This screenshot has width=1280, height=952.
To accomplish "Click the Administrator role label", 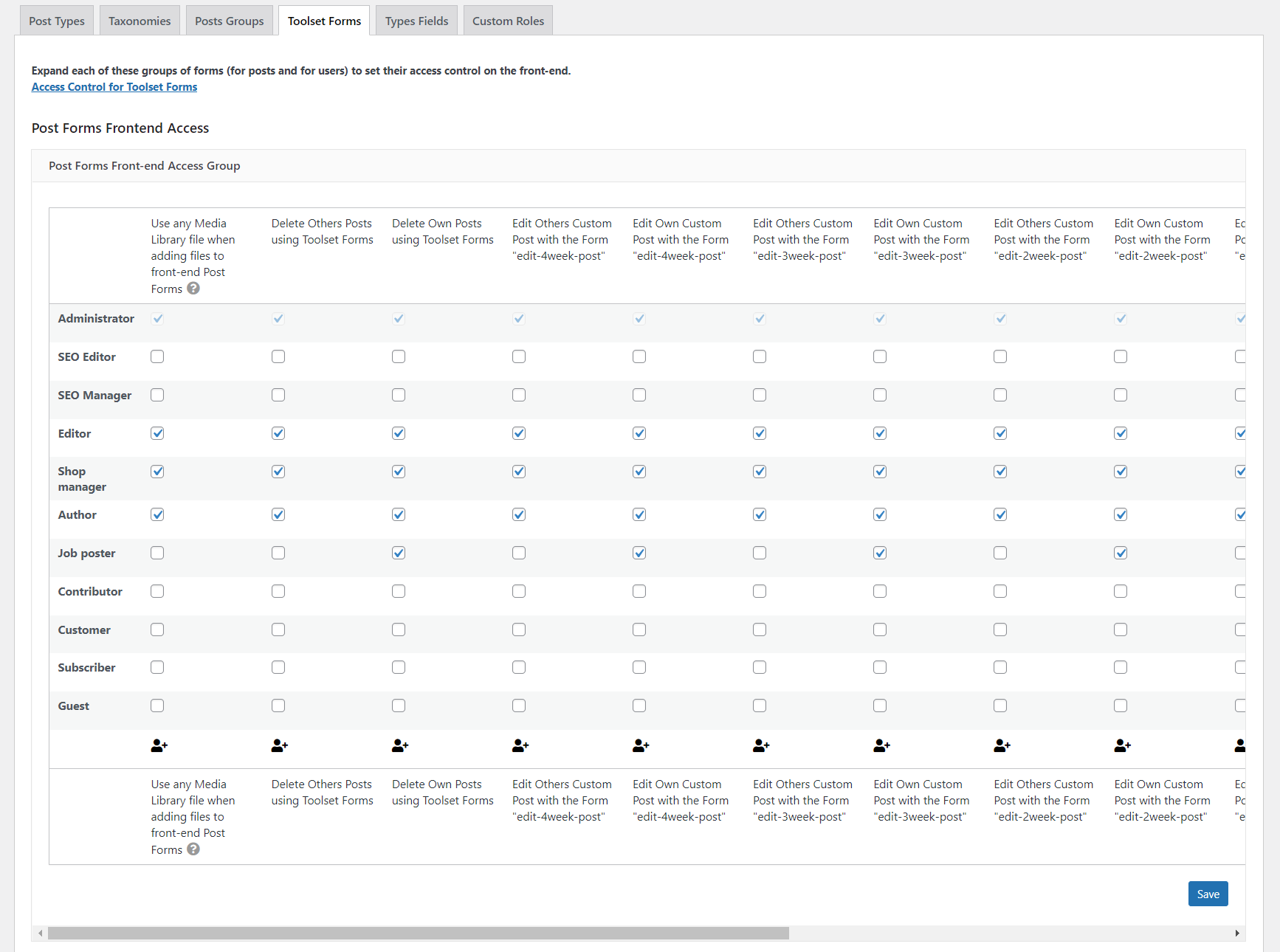I will [x=96, y=319].
